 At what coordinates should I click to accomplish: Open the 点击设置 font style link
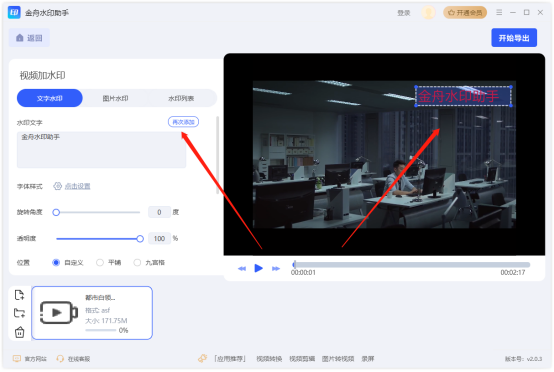[77, 186]
